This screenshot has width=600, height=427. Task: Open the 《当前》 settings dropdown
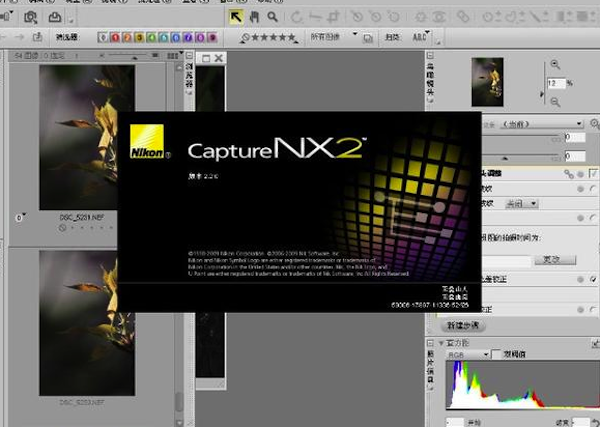[541, 124]
